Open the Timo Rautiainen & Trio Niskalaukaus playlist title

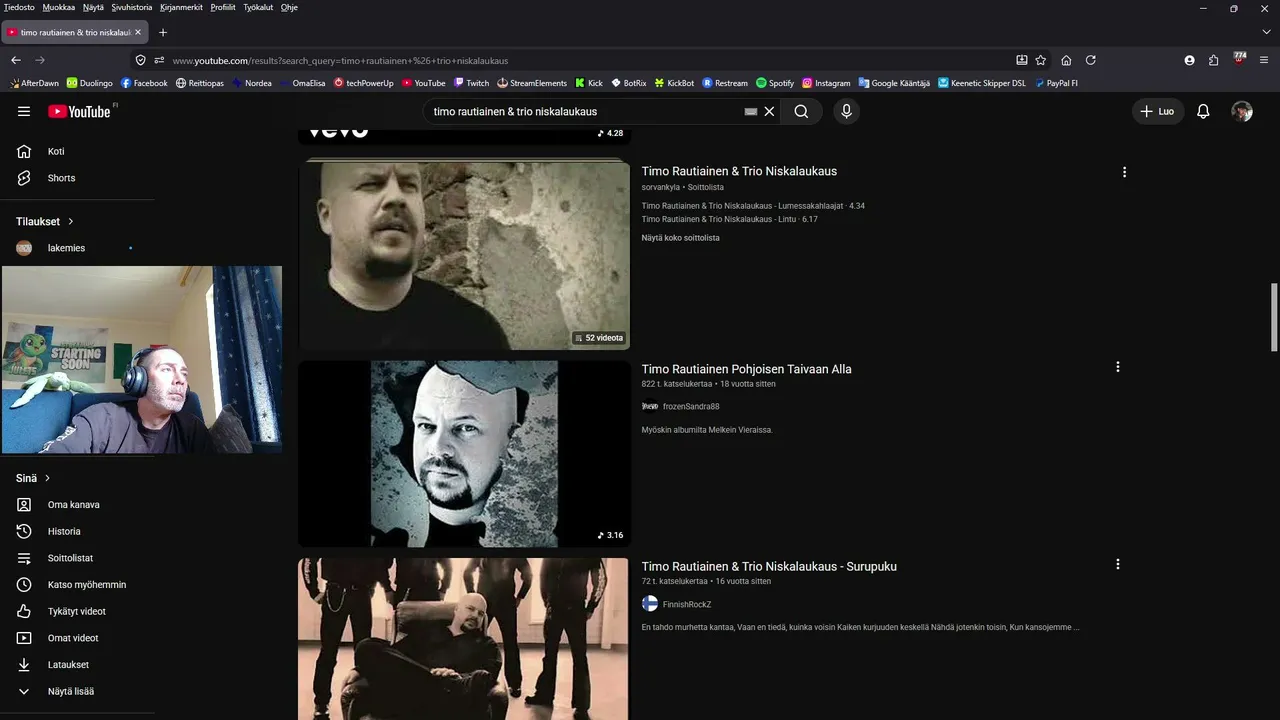[x=739, y=171]
